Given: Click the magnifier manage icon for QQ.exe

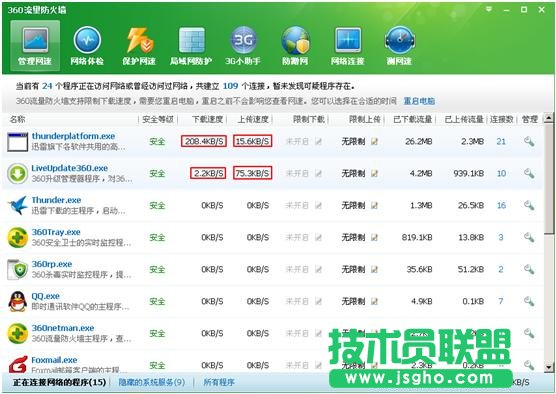Looking at the screenshot, I should 529,301.
